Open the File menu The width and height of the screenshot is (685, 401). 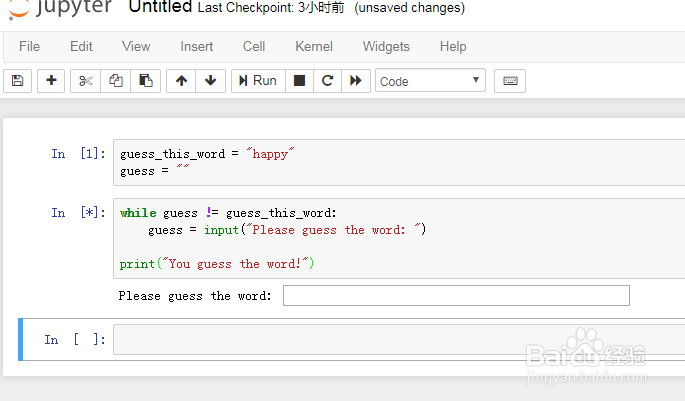[29, 46]
